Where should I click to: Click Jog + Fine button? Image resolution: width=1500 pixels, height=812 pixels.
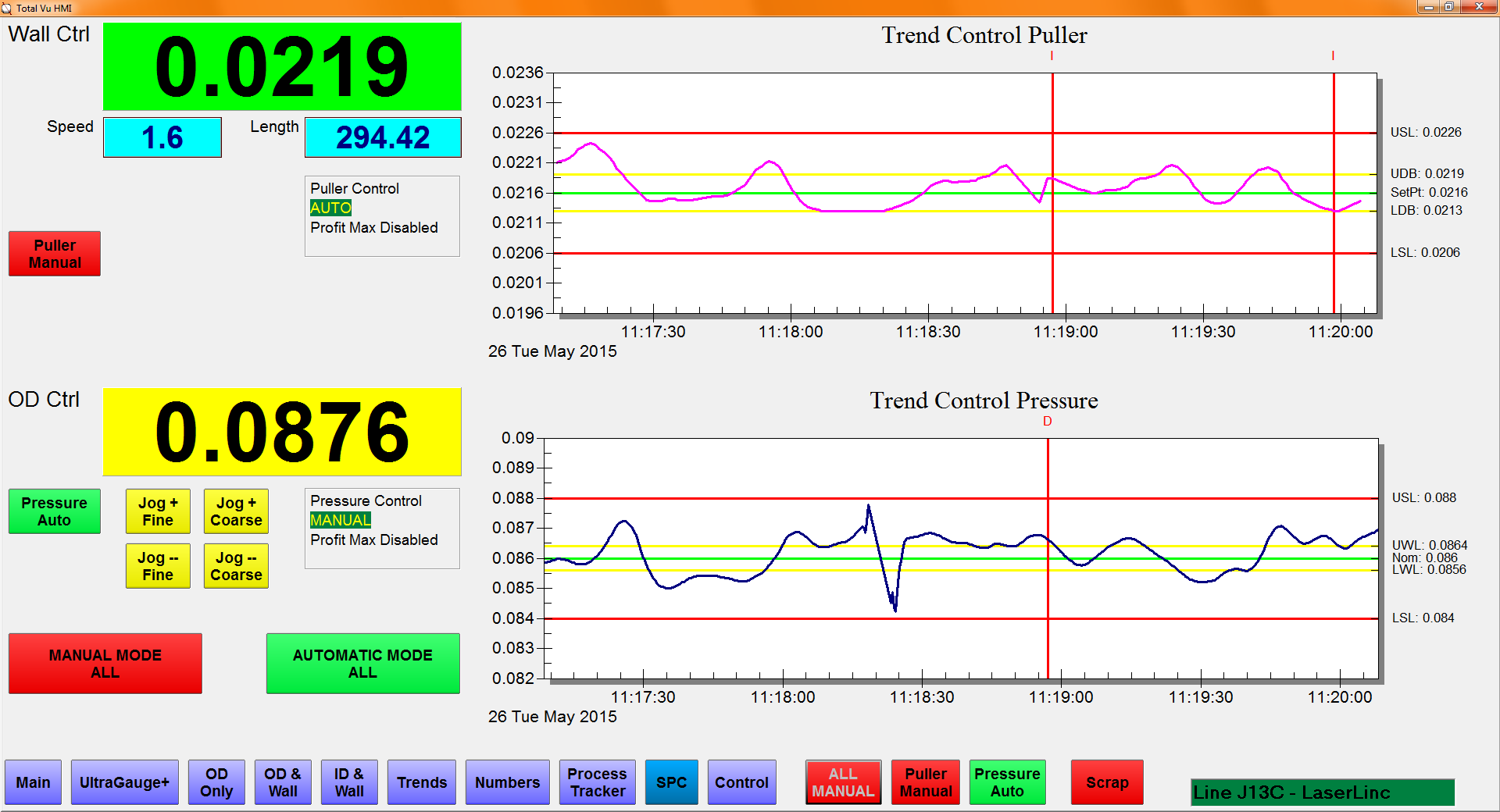tap(158, 511)
